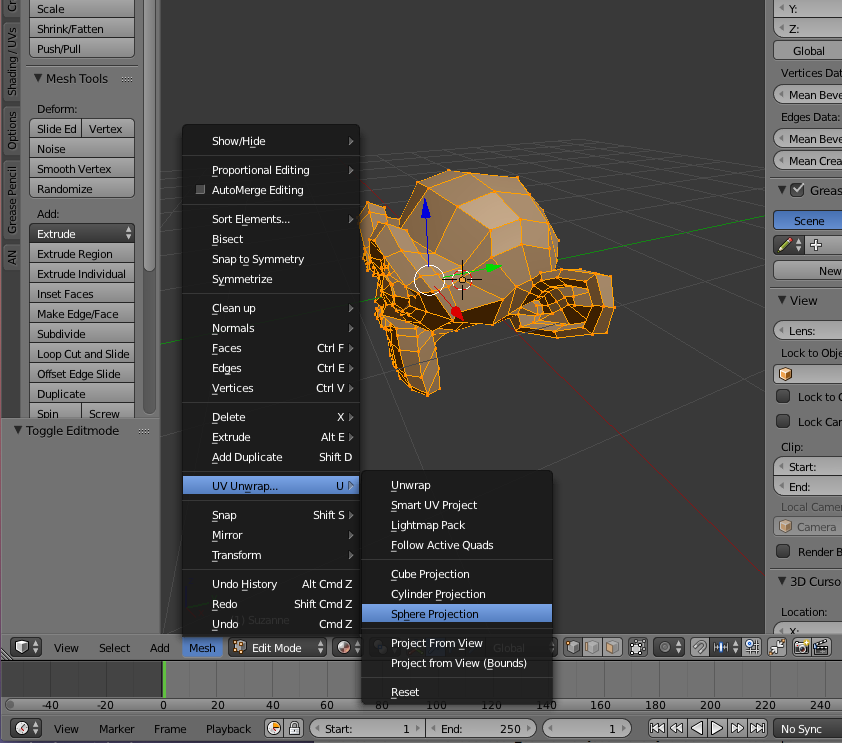This screenshot has height=743, width=842.
Task: Expand the Show/Hide submenu
Action: coord(271,141)
